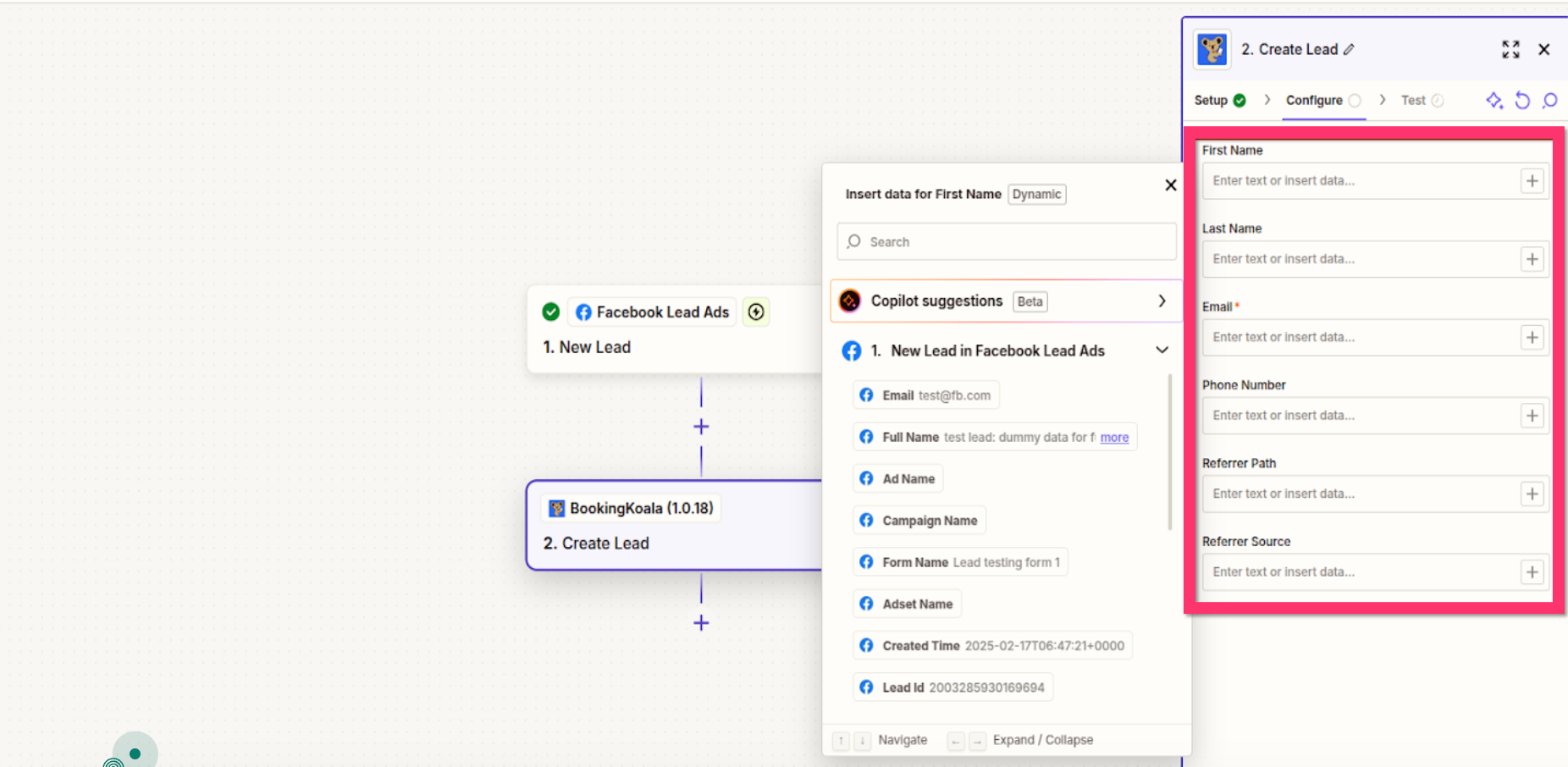Click the plus icon in Email field

pos(1532,338)
